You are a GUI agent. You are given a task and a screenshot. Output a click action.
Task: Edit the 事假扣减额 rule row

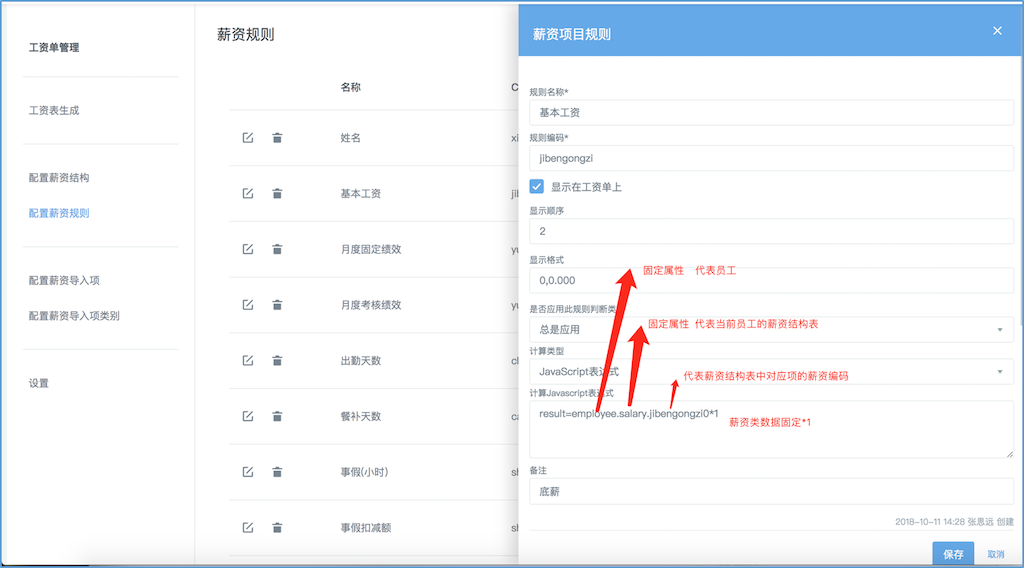click(x=248, y=528)
